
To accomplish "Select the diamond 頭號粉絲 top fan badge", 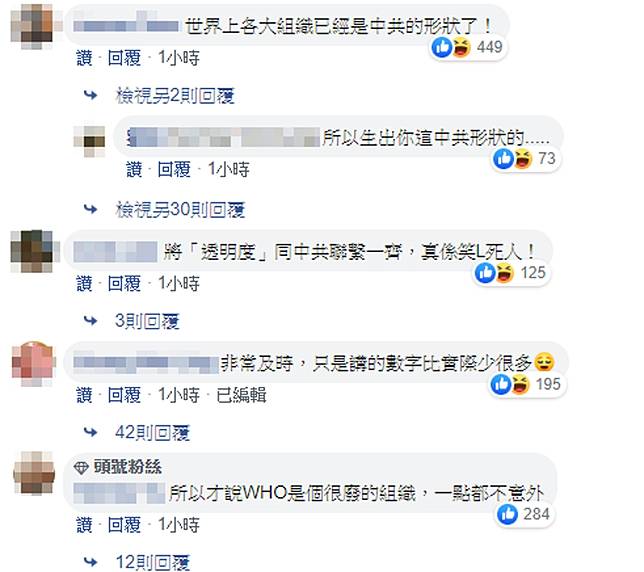I will pos(118,467).
